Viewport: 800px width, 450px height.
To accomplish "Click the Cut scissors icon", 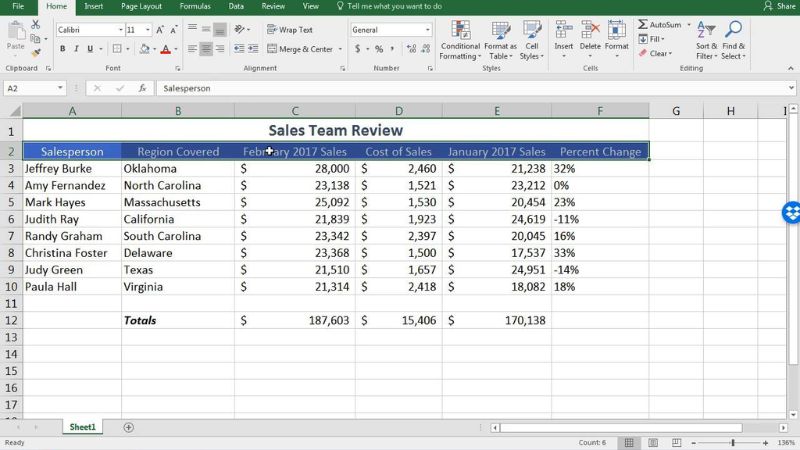I will (x=37, y=24).
